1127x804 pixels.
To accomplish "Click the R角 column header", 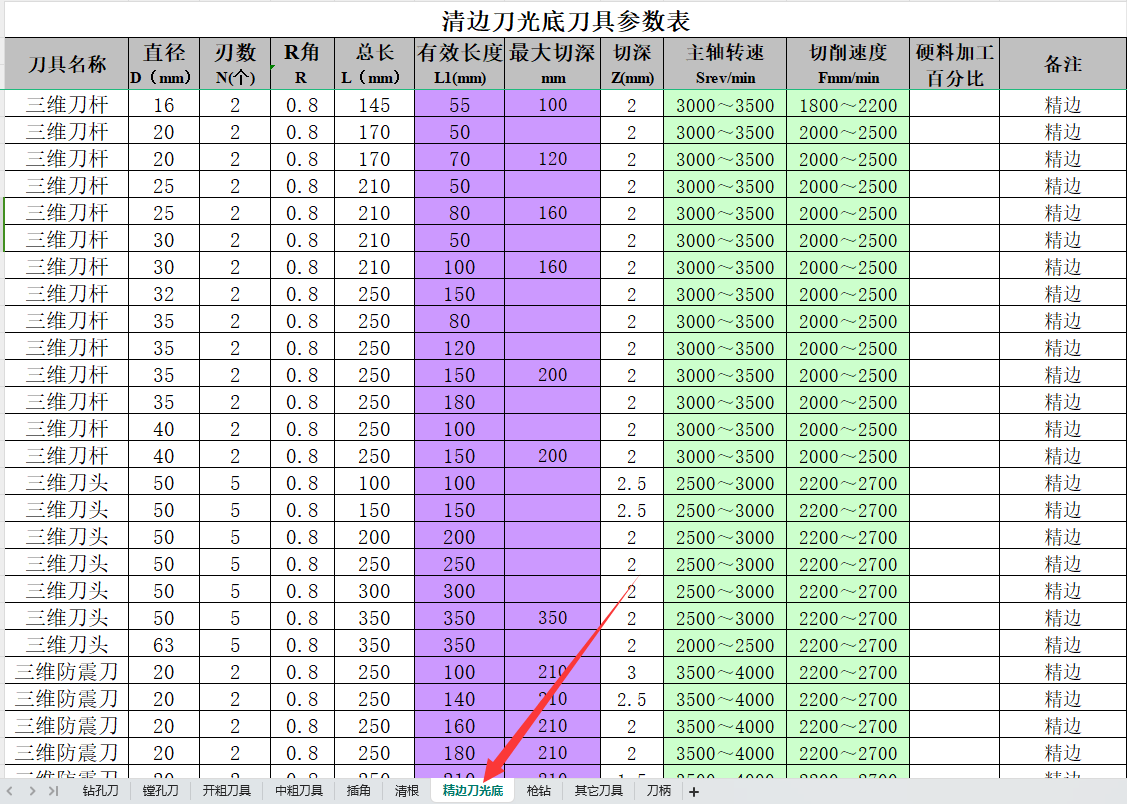I will coord(303,64).
